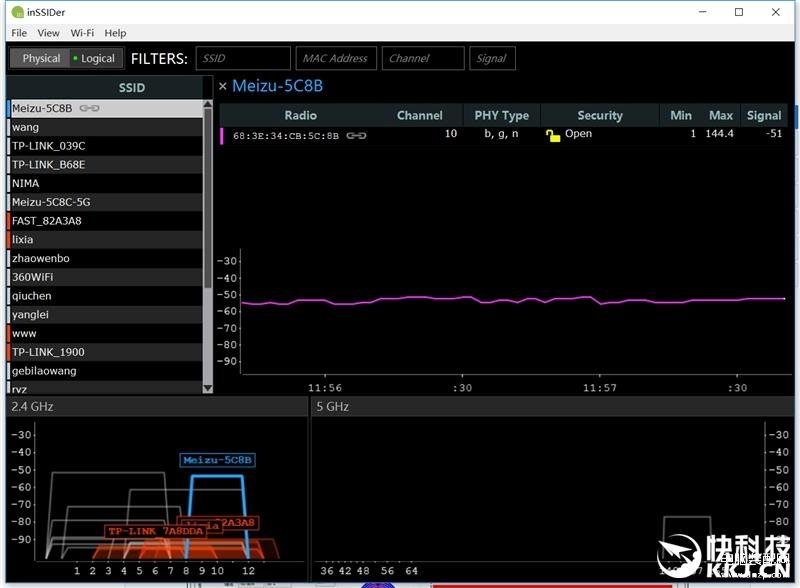Click the Max column header

click(720, 115)
